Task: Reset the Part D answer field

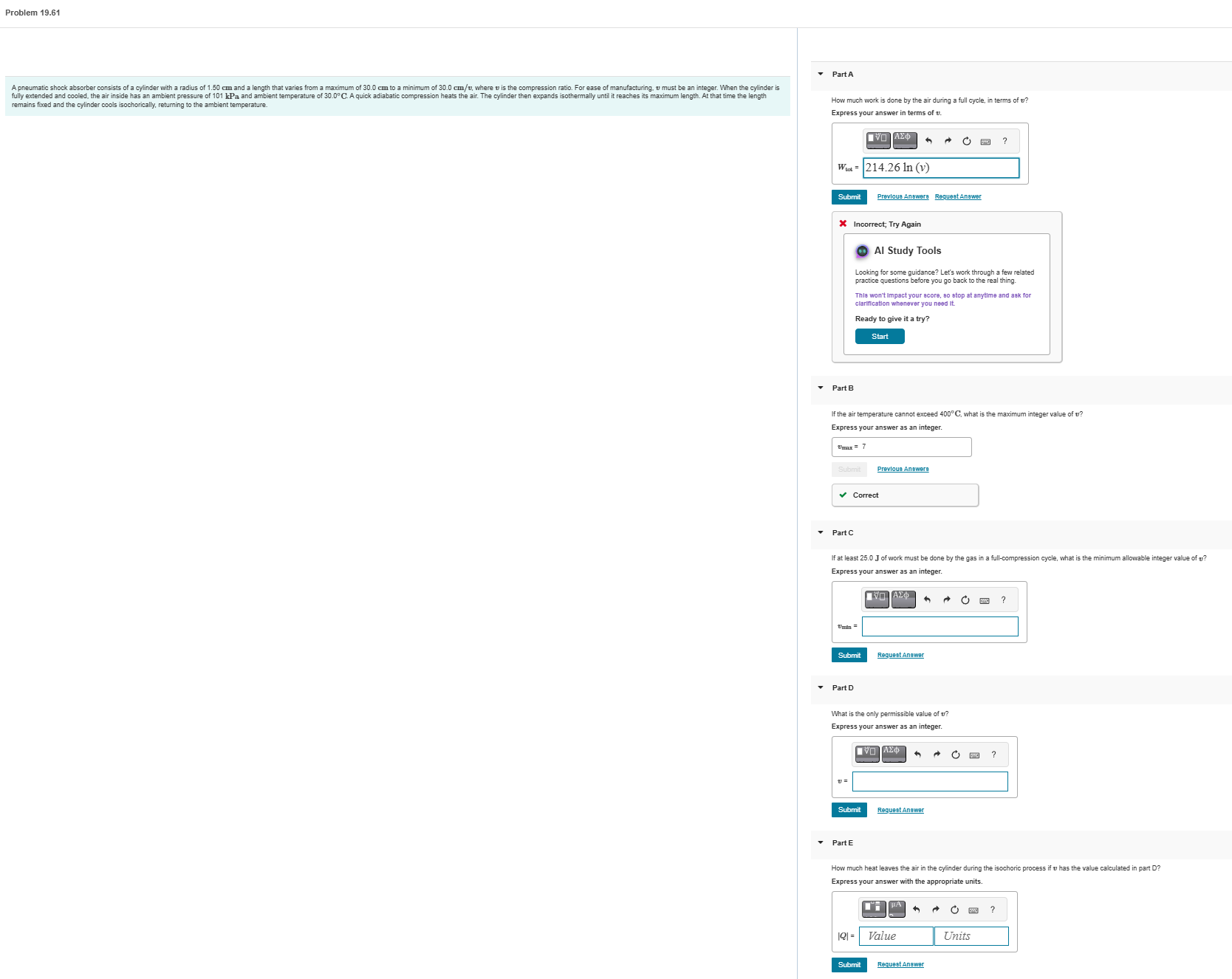Action: coord(955,755)
